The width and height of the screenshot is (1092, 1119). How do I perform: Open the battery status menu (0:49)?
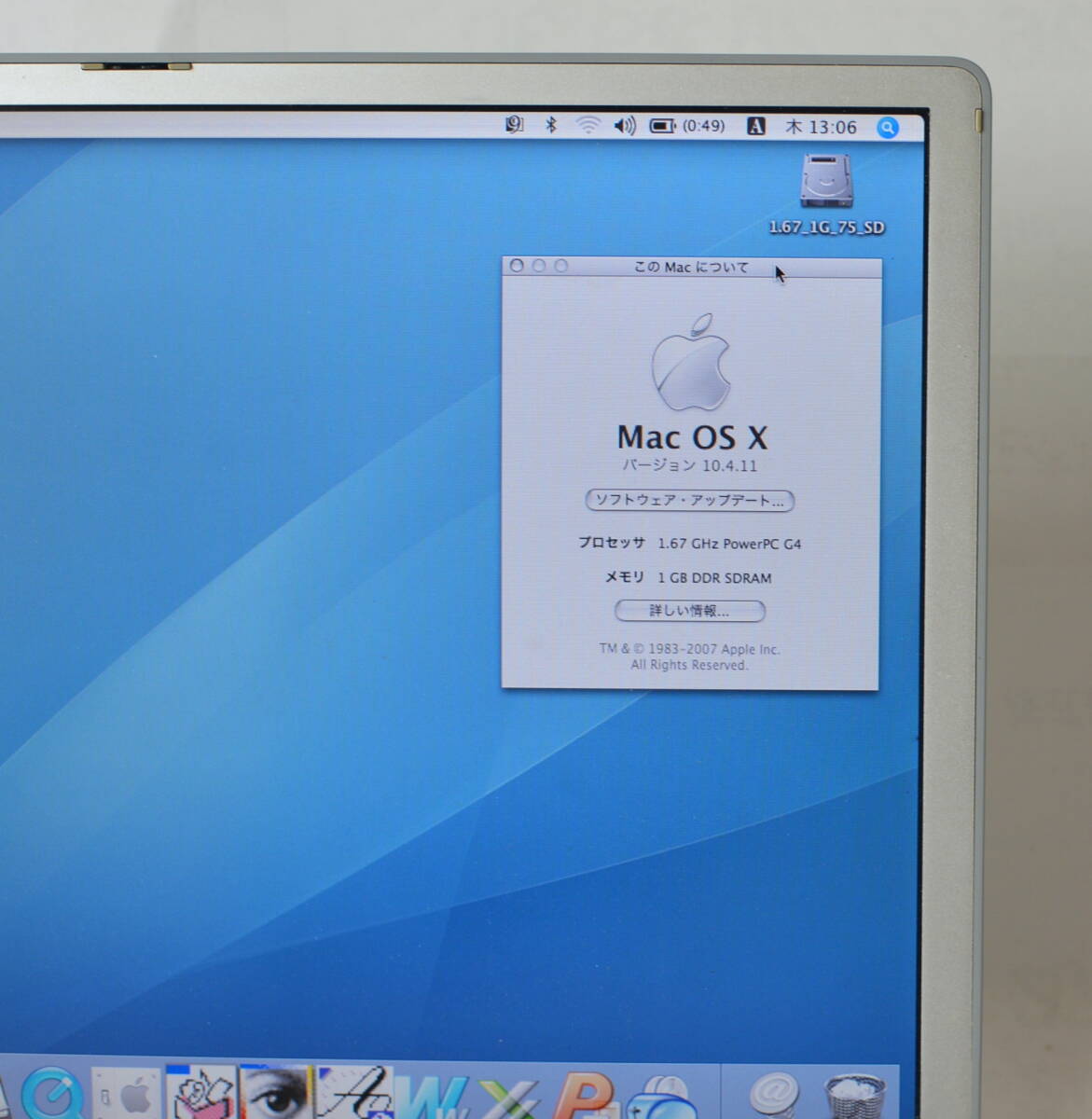[687, 126]
